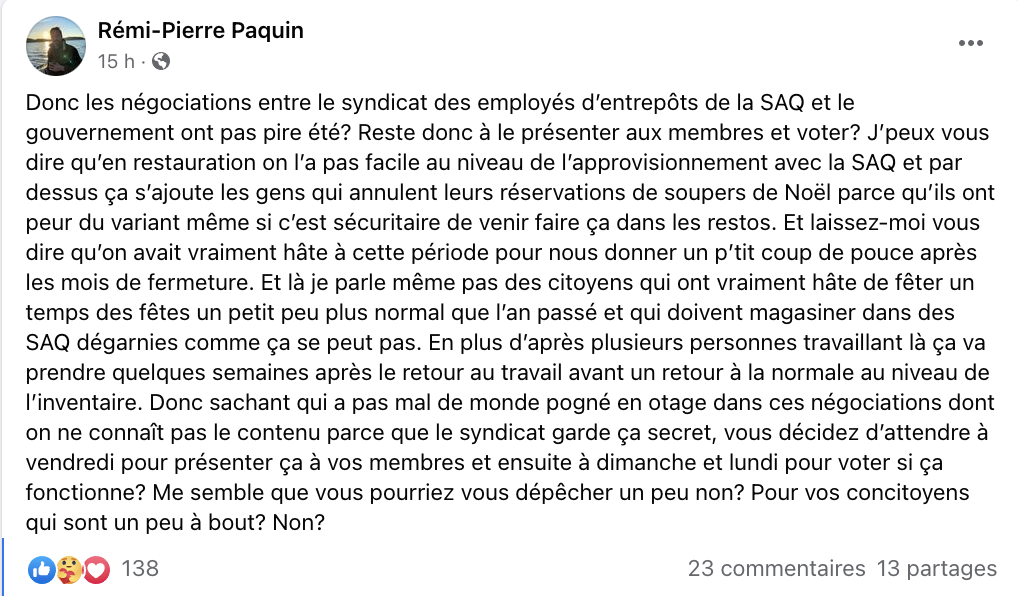Open the Rémi-Pierre Paquin profile name link
1018x596 pixels.
(x=201, y=31)
